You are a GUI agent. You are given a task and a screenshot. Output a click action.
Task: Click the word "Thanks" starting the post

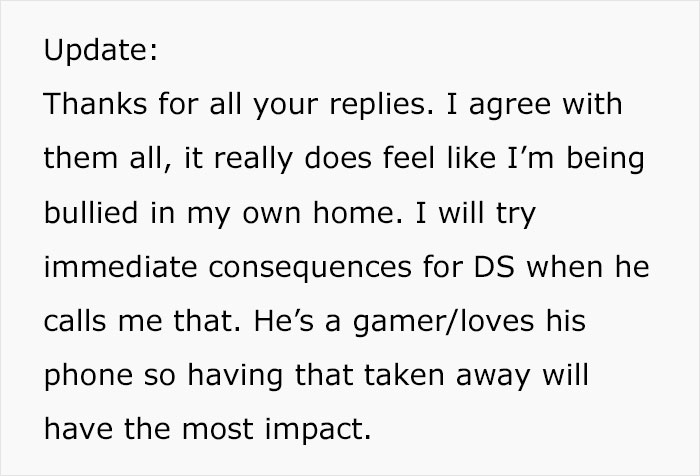coord(95,104)
